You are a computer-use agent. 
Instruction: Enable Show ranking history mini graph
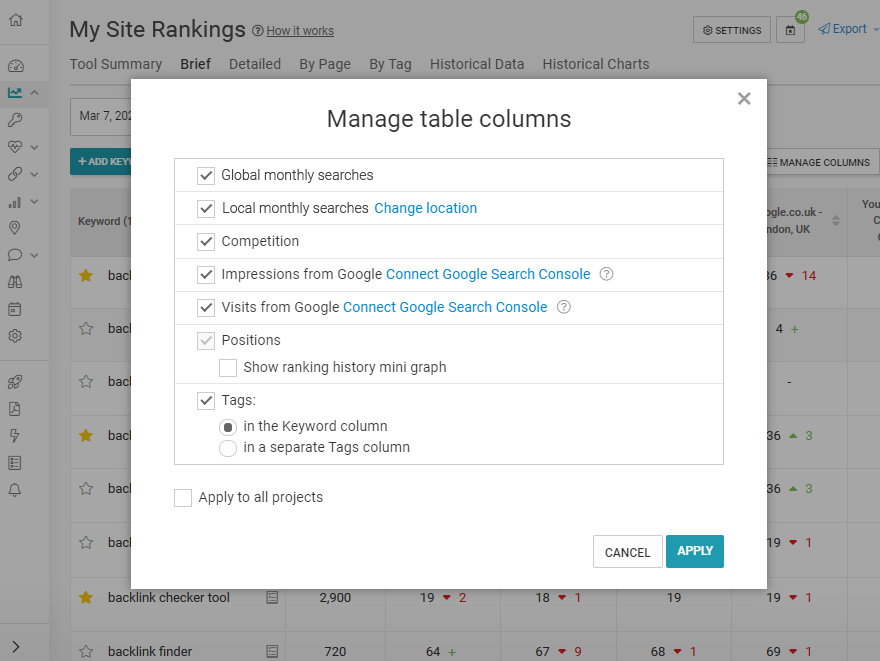(x=228, y=368)
